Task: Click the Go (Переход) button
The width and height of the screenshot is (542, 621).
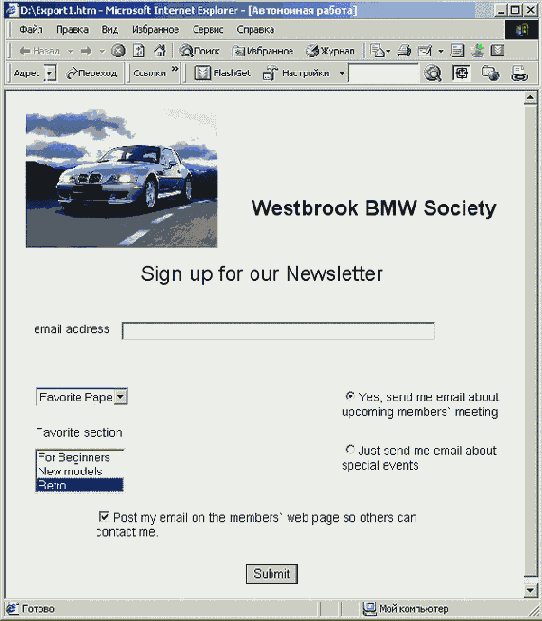Action: point(91,73)
